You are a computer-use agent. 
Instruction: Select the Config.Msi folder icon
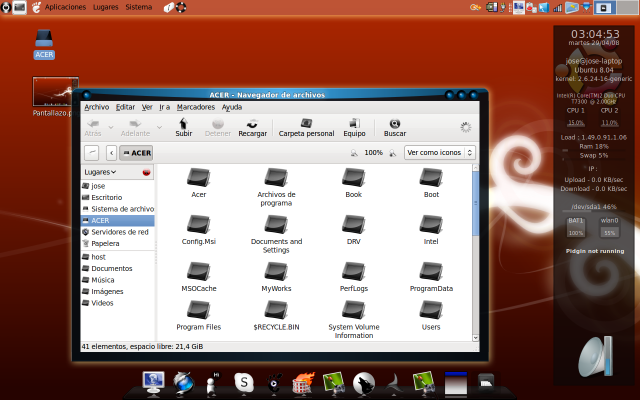(198, 224)
